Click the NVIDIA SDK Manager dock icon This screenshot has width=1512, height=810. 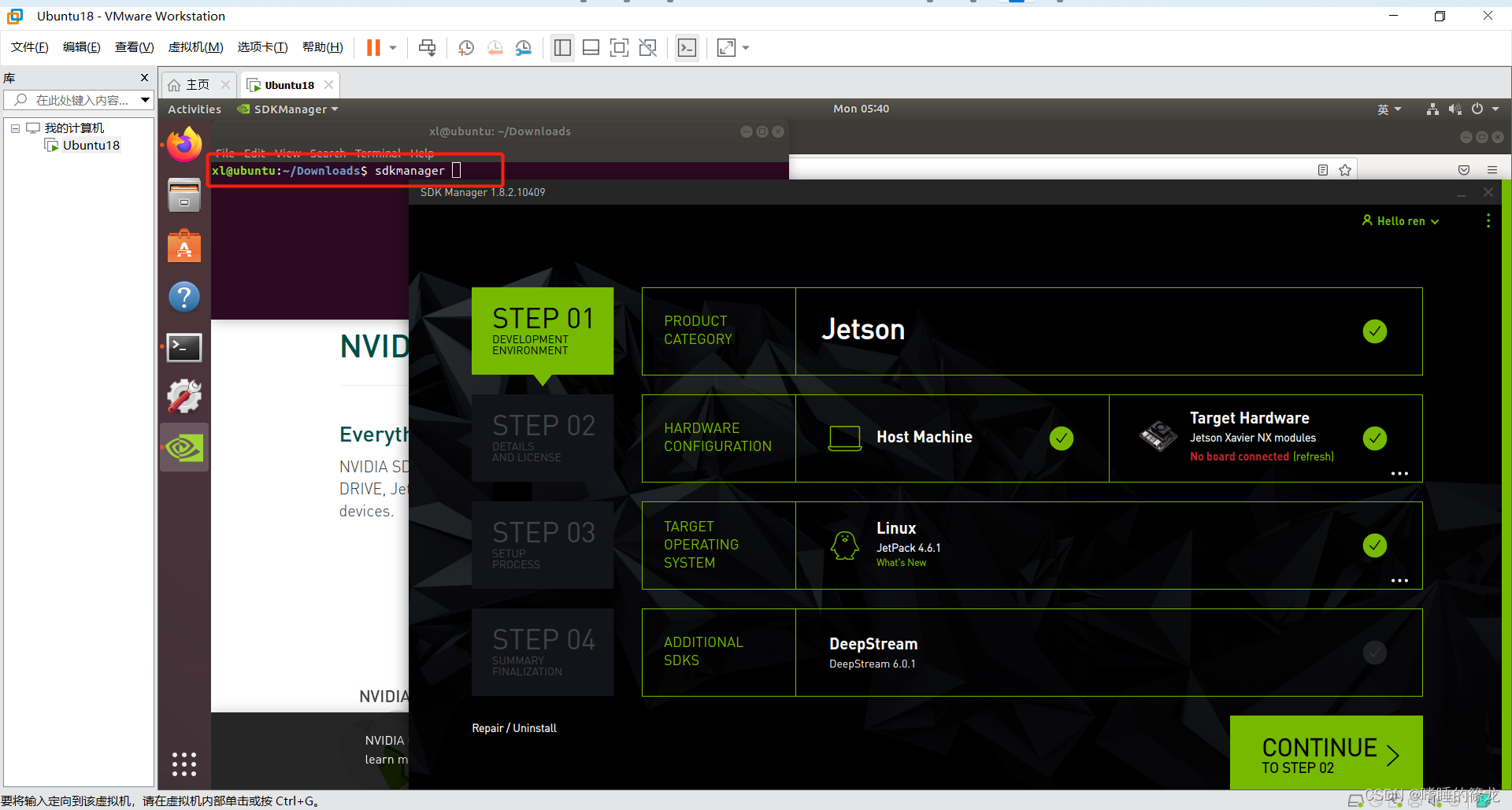point(184,448)
